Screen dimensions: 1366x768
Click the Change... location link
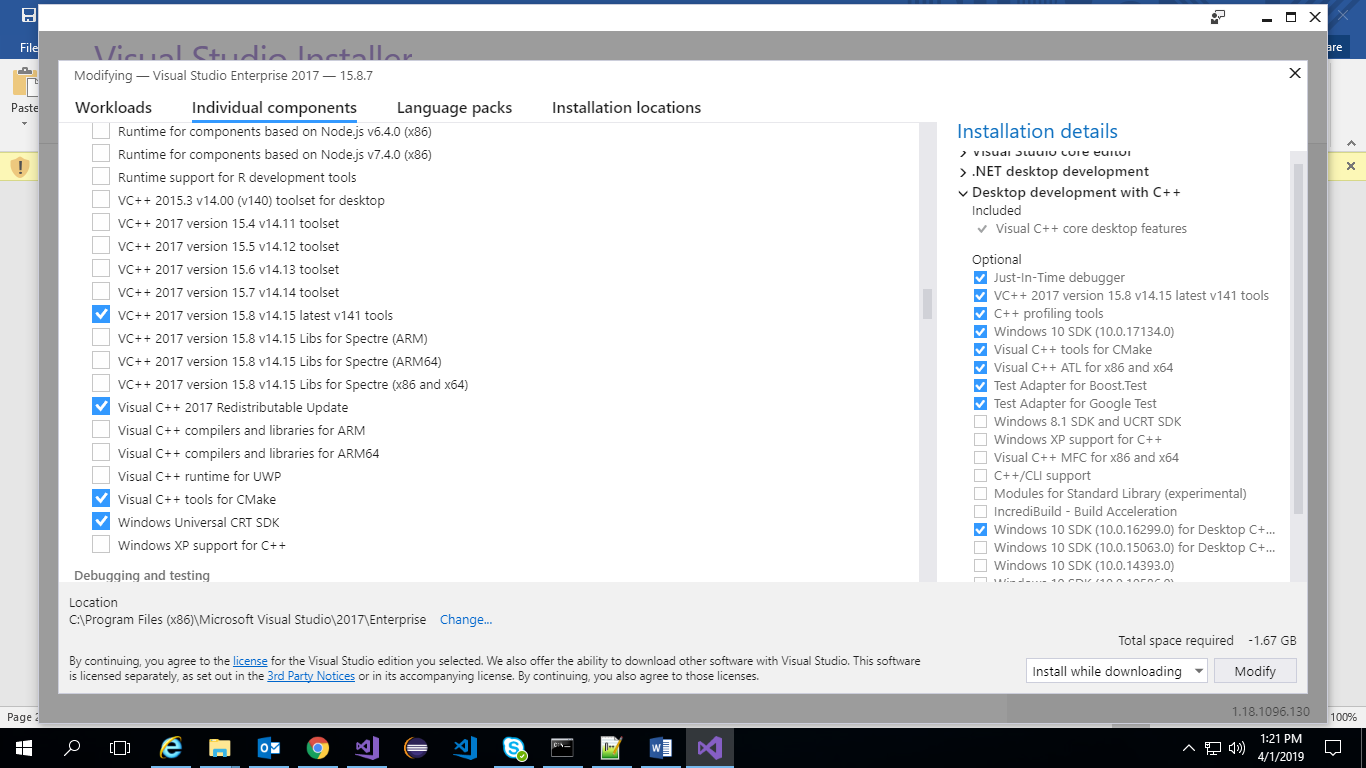point(466,620)
